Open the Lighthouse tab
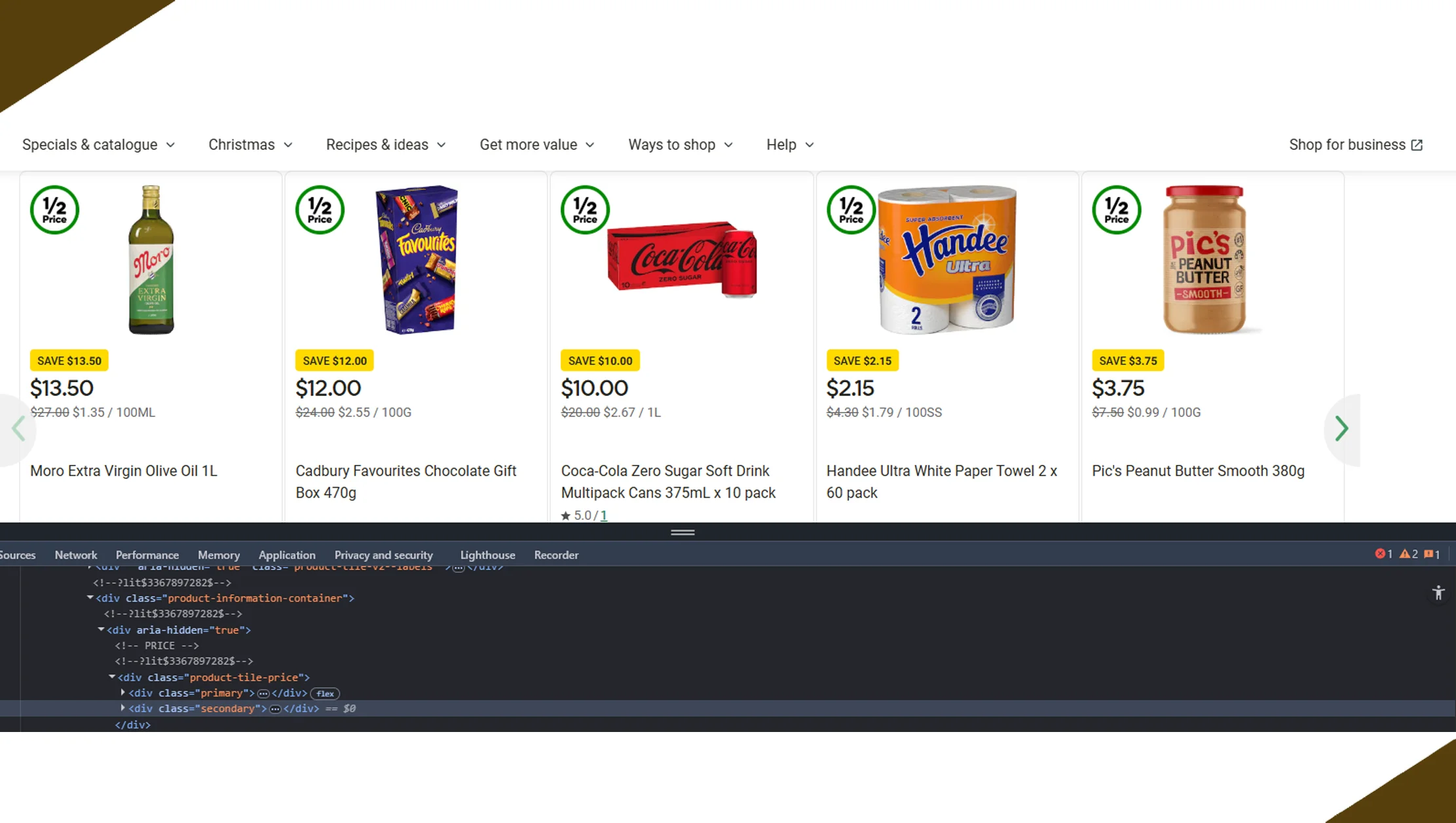The height and width of the screenshot is (823, 1456). click(x=487, y=555)
